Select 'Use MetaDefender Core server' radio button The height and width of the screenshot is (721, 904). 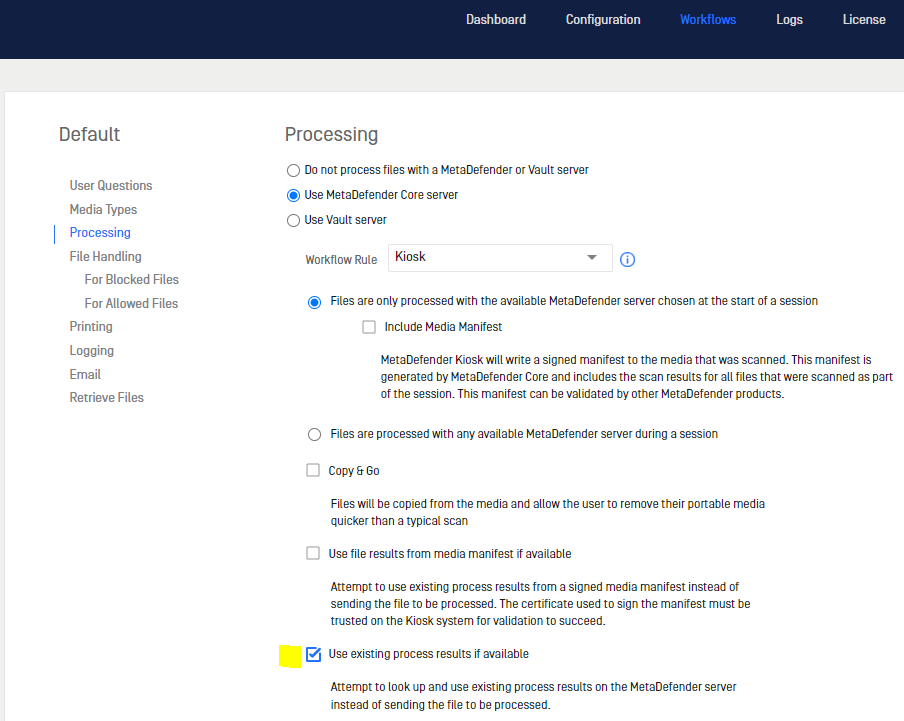pos(293,195)
